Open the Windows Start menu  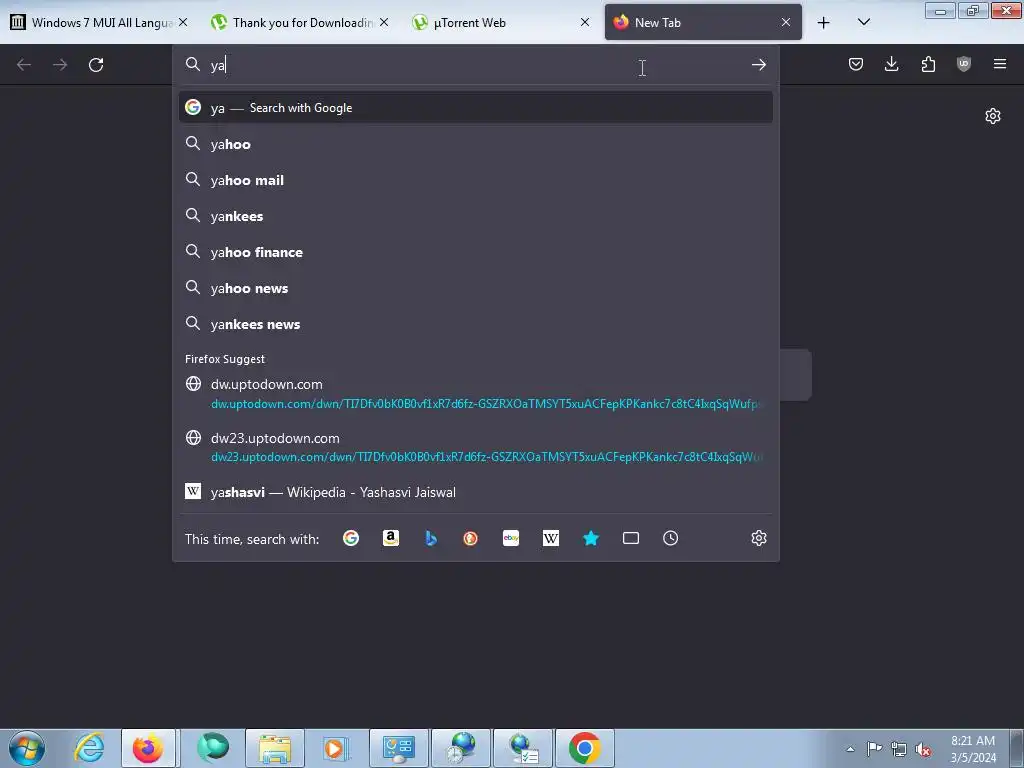(x=27, y=748)
